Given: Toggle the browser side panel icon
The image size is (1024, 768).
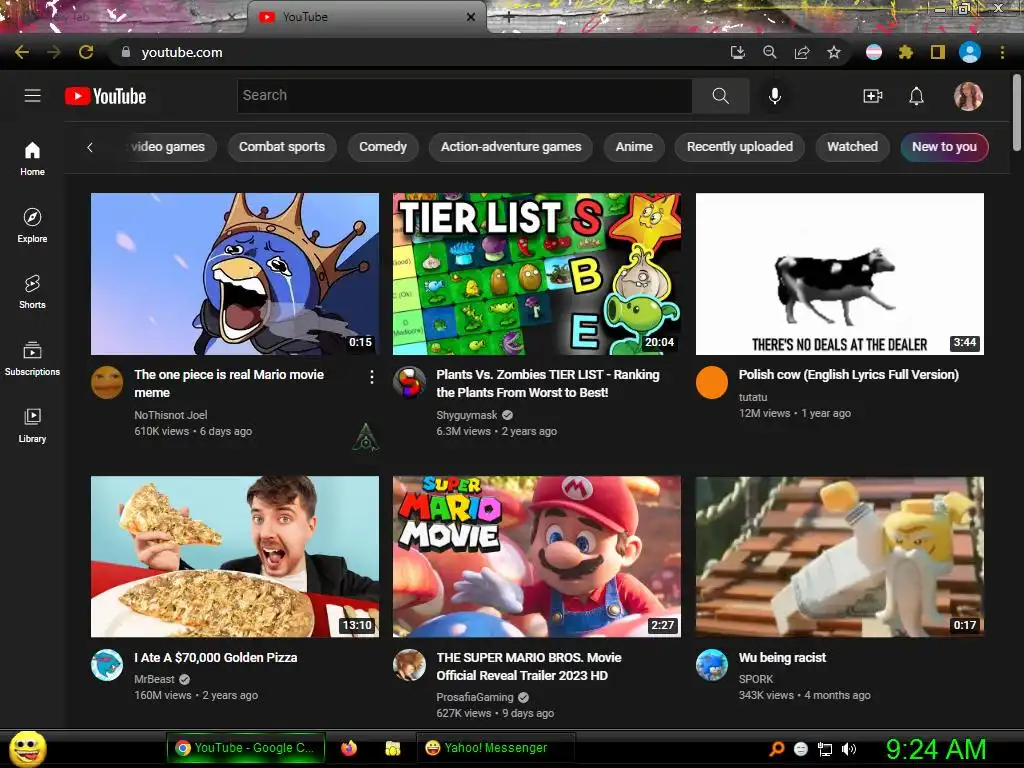Looking at the screenshot, I should click(938, 52).
